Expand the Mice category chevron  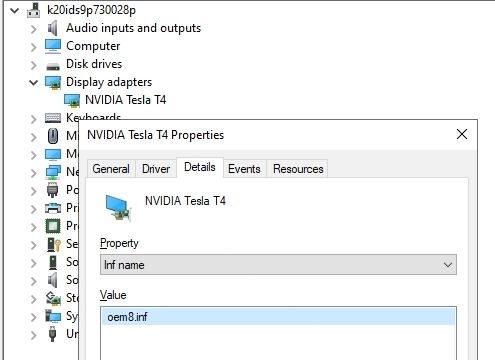click(x=33, y=137)
